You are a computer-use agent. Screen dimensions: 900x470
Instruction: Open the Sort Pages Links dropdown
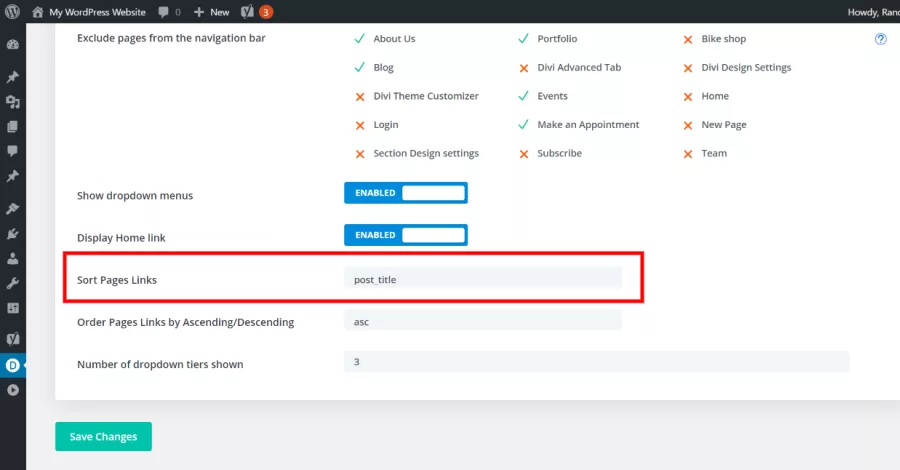pyautogui.click(x=483, y=279)
